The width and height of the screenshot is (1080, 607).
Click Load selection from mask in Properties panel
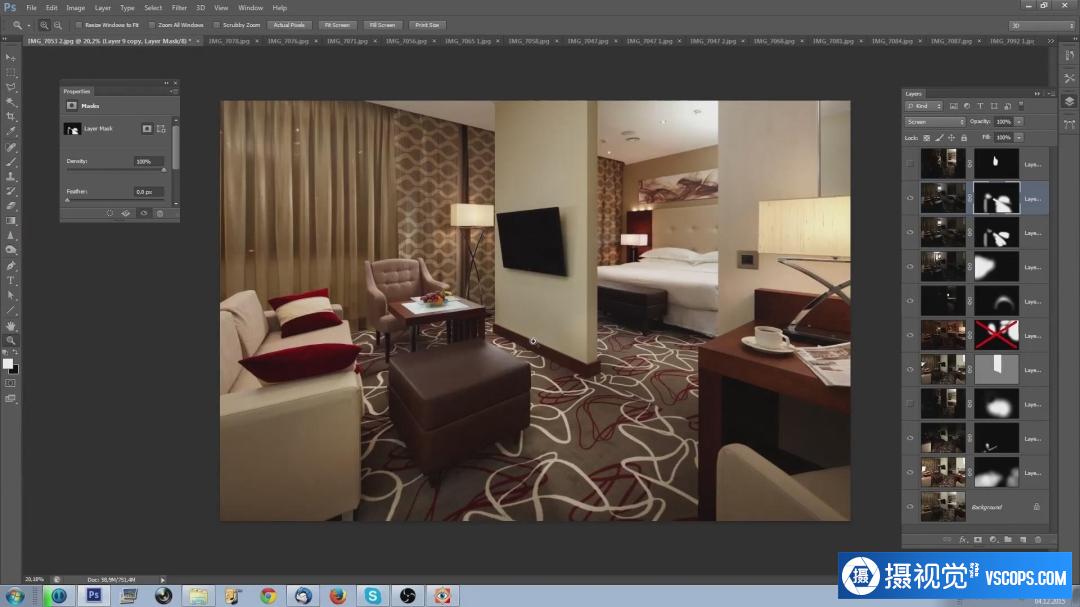(x=110, y=214)
